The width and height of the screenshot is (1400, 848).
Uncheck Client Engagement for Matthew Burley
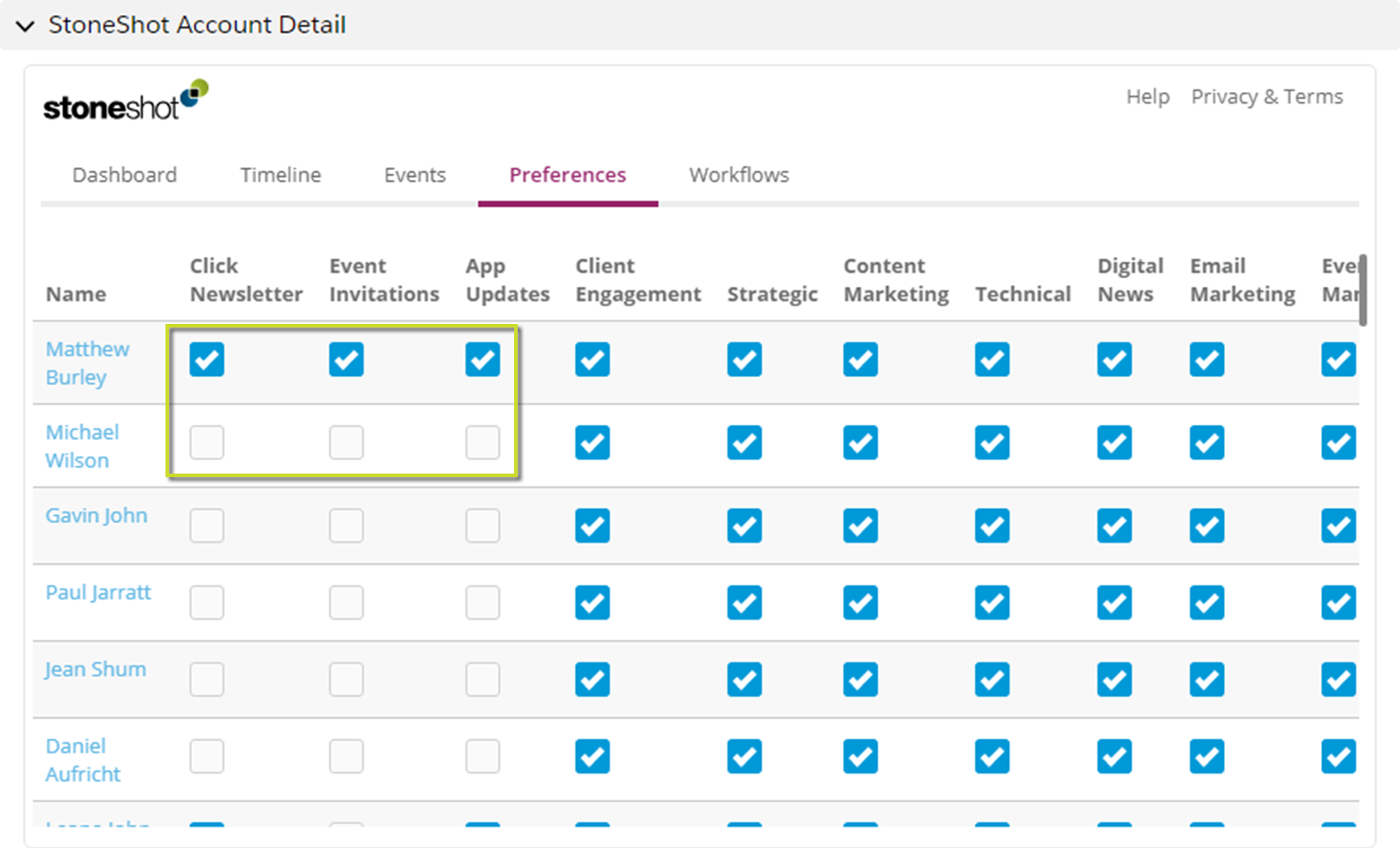pyautogui.click(x=592, y=359)
